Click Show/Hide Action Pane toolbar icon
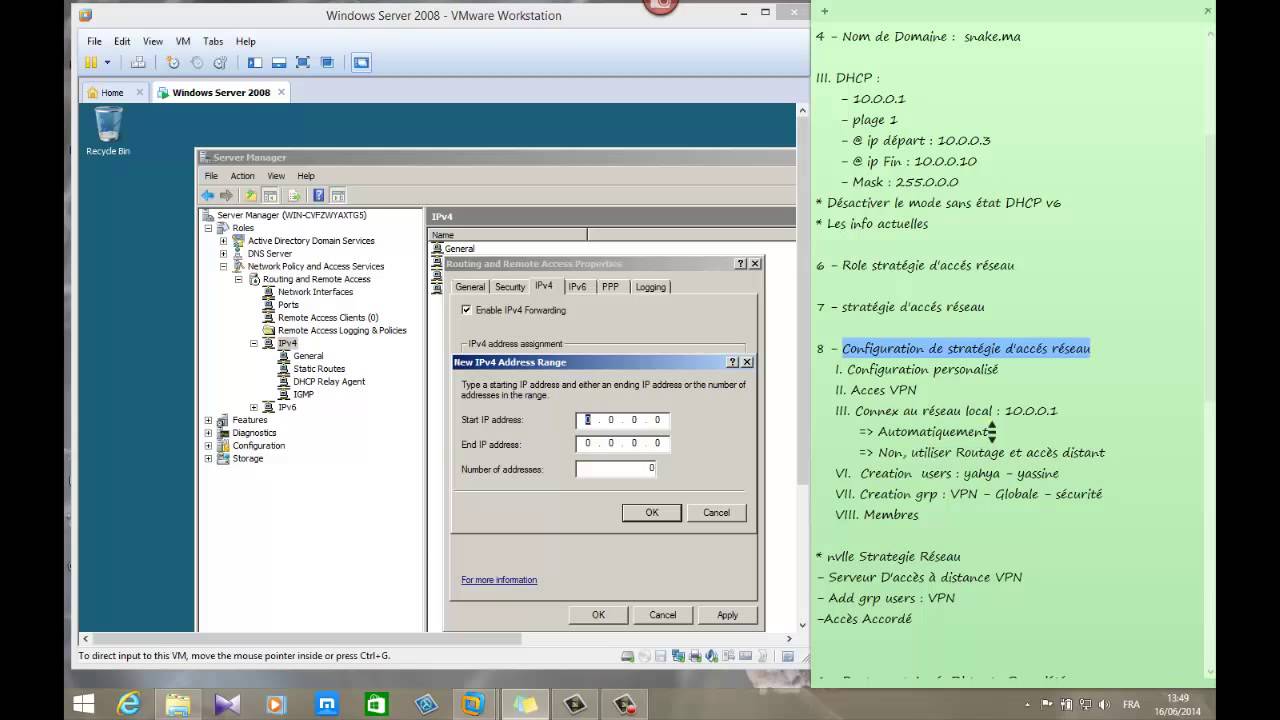The height and width of the screenshot is (720, 1280). tap(338, 195)
